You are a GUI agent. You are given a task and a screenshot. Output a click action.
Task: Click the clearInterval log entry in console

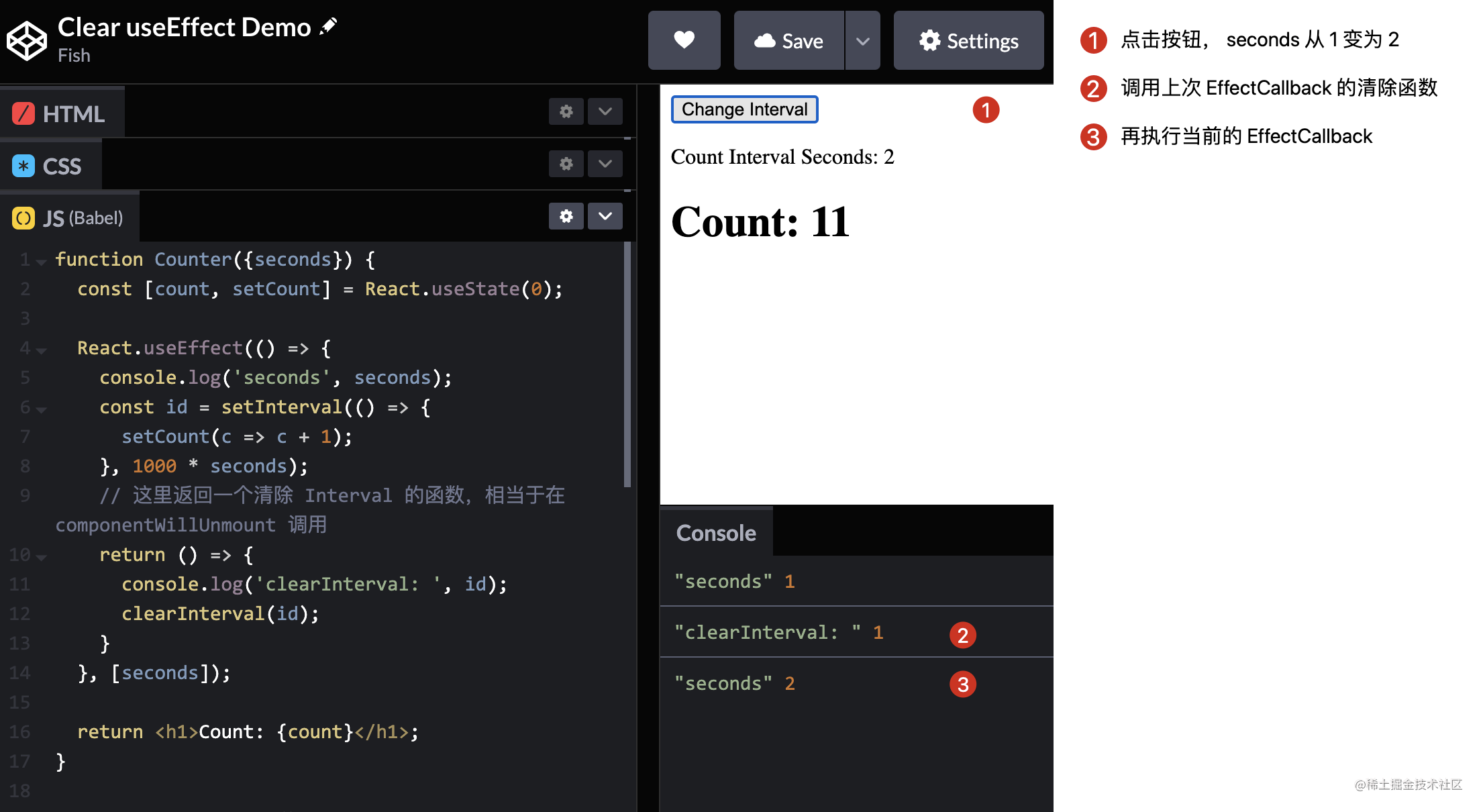778,631
